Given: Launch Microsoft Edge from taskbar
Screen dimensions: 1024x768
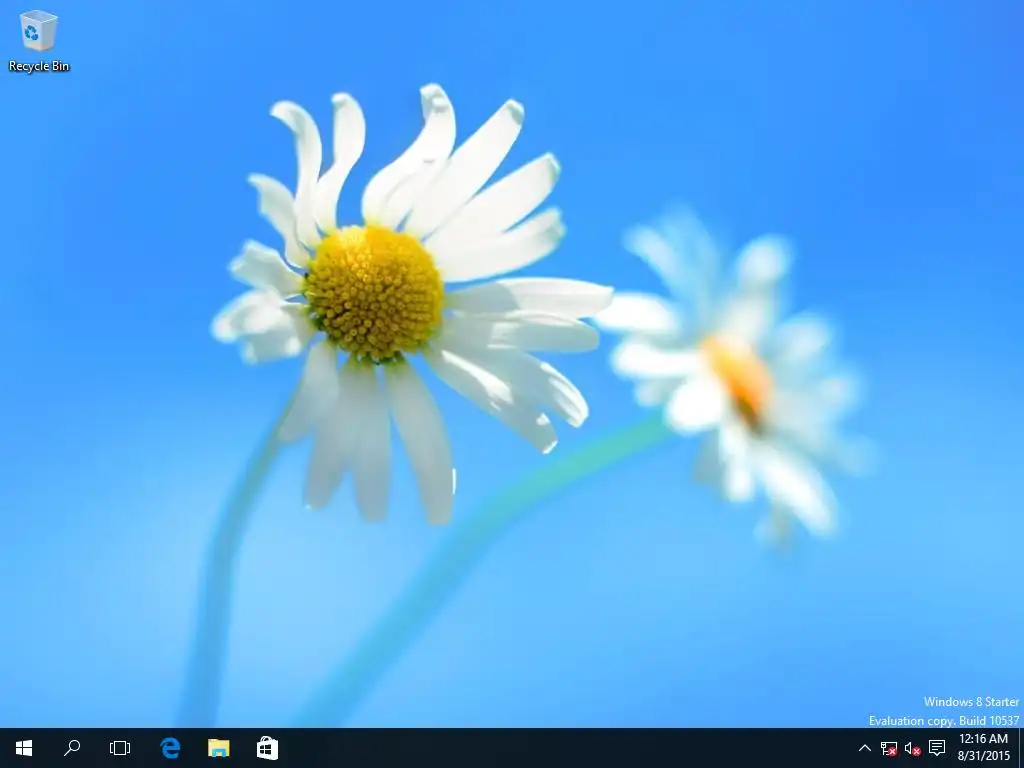Looking at the screenshot, I should (170, 748).
